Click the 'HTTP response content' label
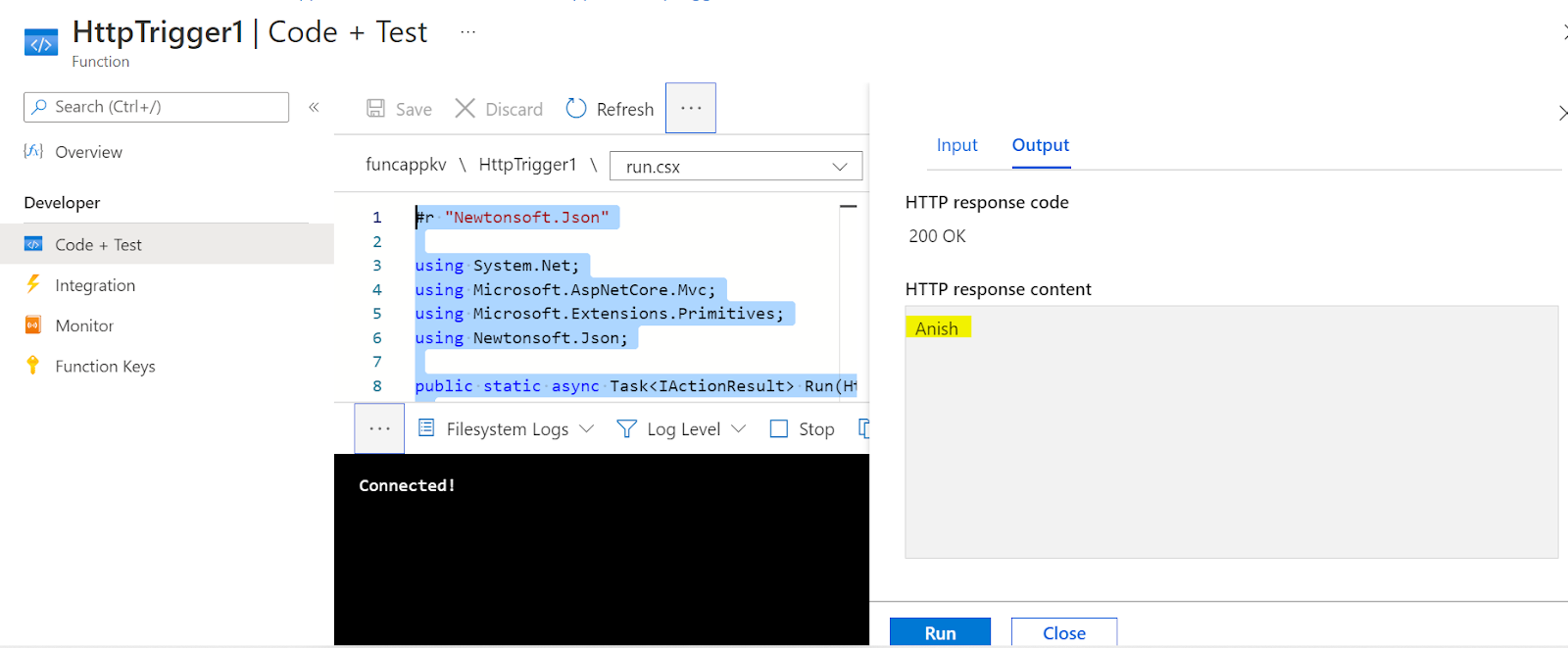 pos(998,289)
